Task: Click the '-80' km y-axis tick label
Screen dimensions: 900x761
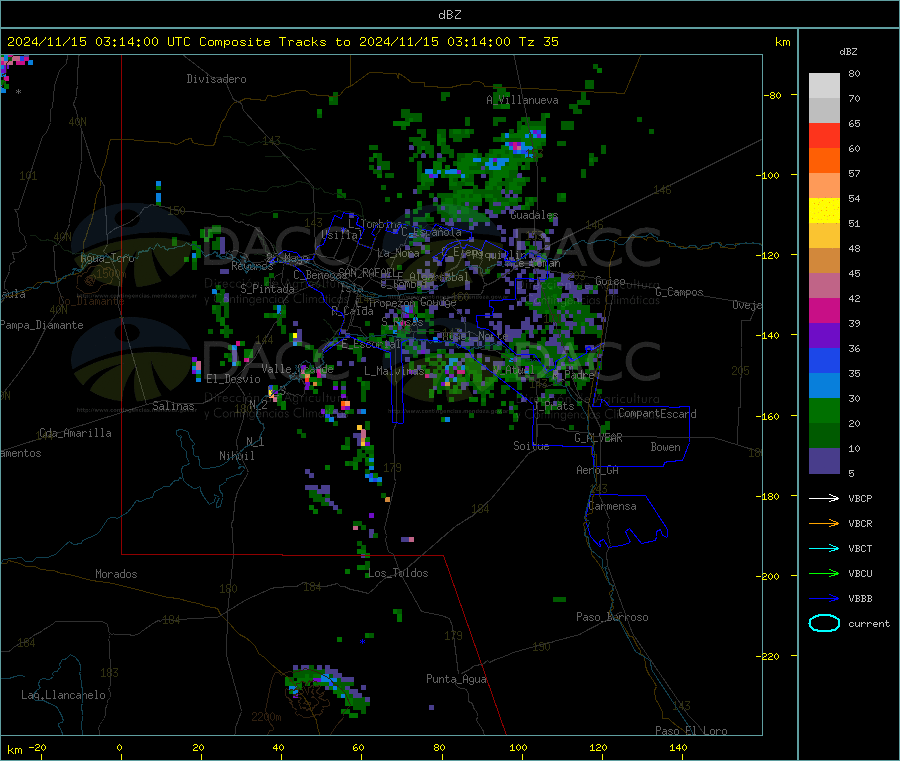Action: (773, 95)
